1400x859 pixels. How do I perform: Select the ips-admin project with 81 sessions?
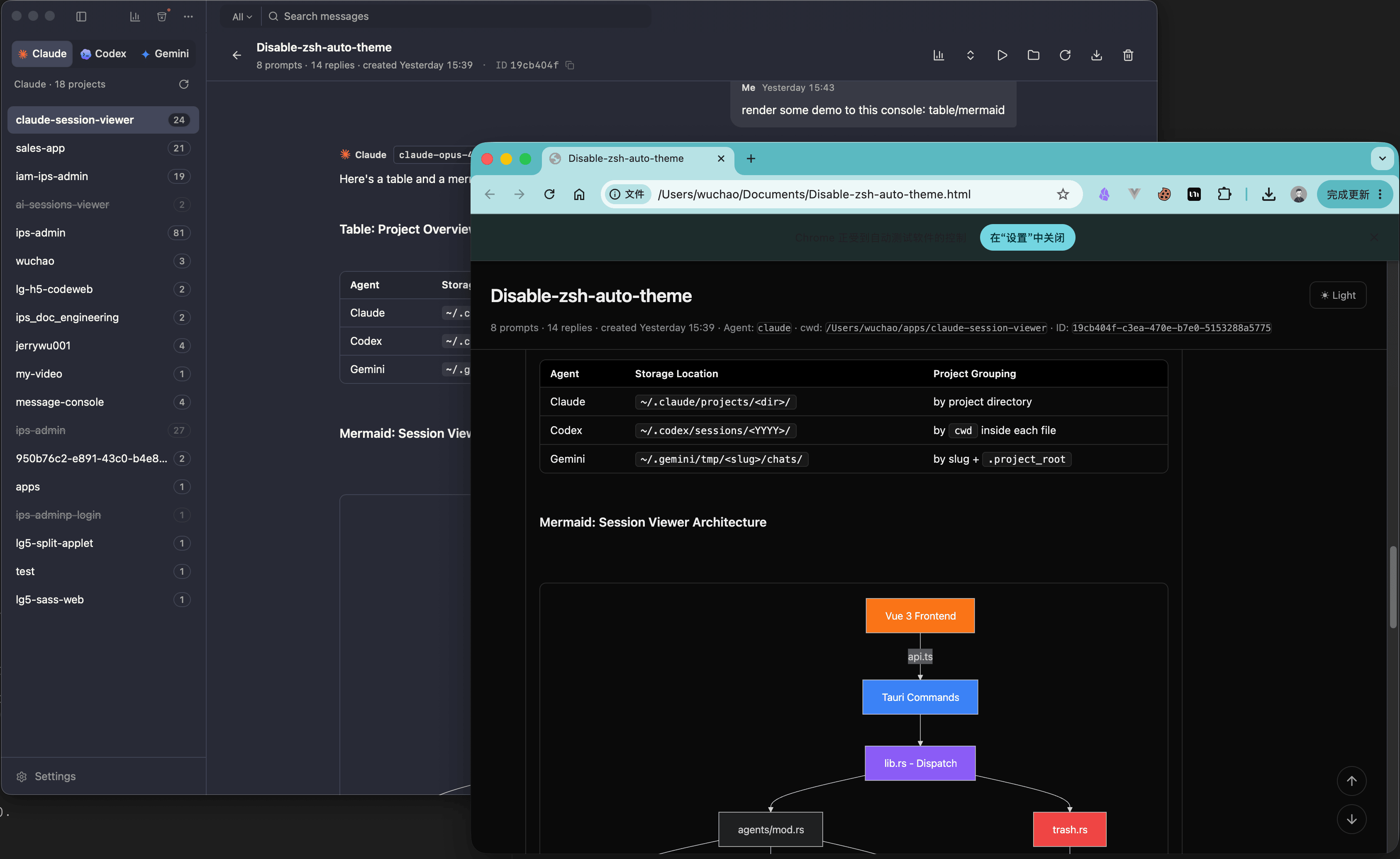click(x=103, y=233)
